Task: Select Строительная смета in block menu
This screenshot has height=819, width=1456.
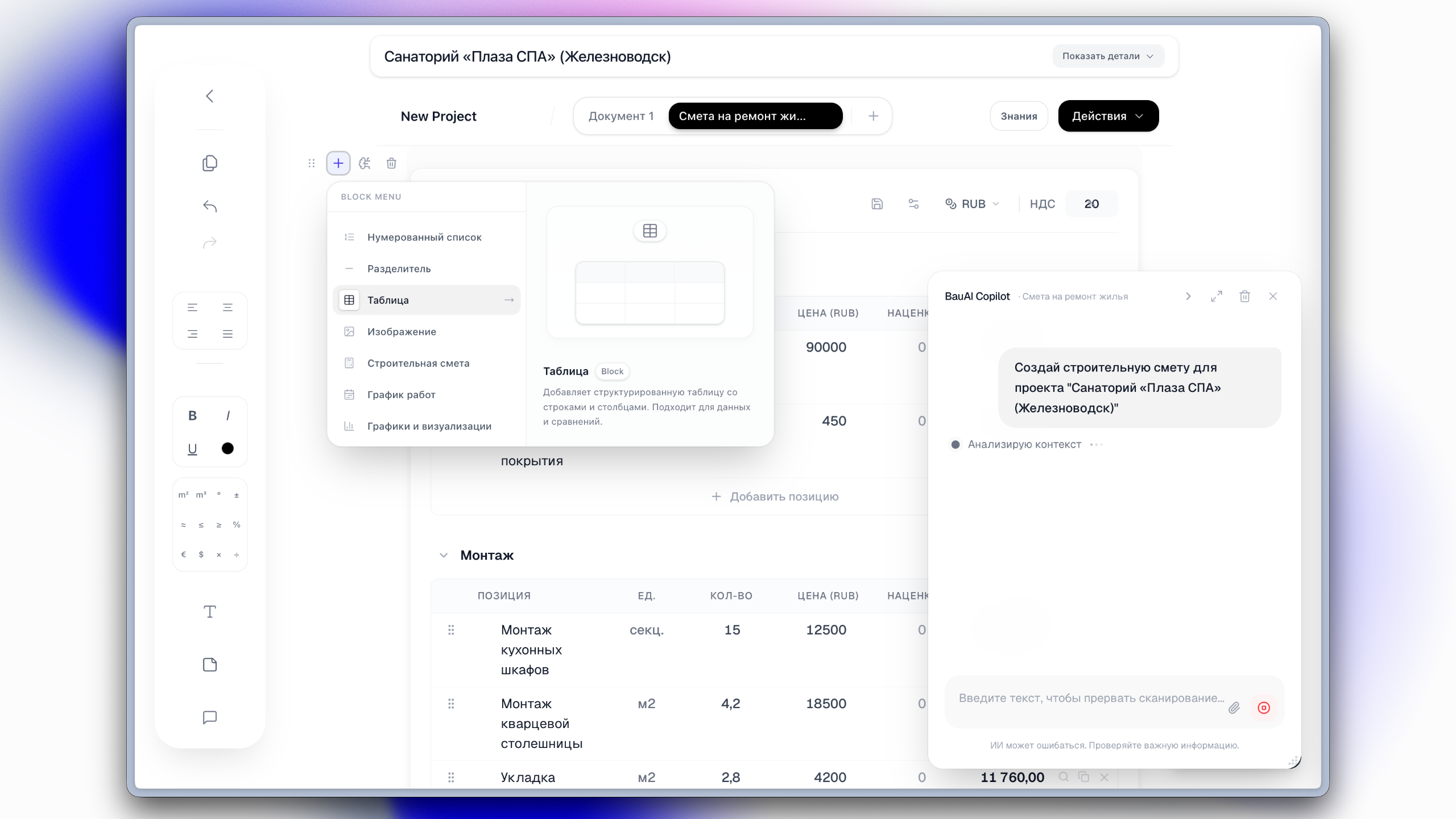Action: (x=418, y=363)
